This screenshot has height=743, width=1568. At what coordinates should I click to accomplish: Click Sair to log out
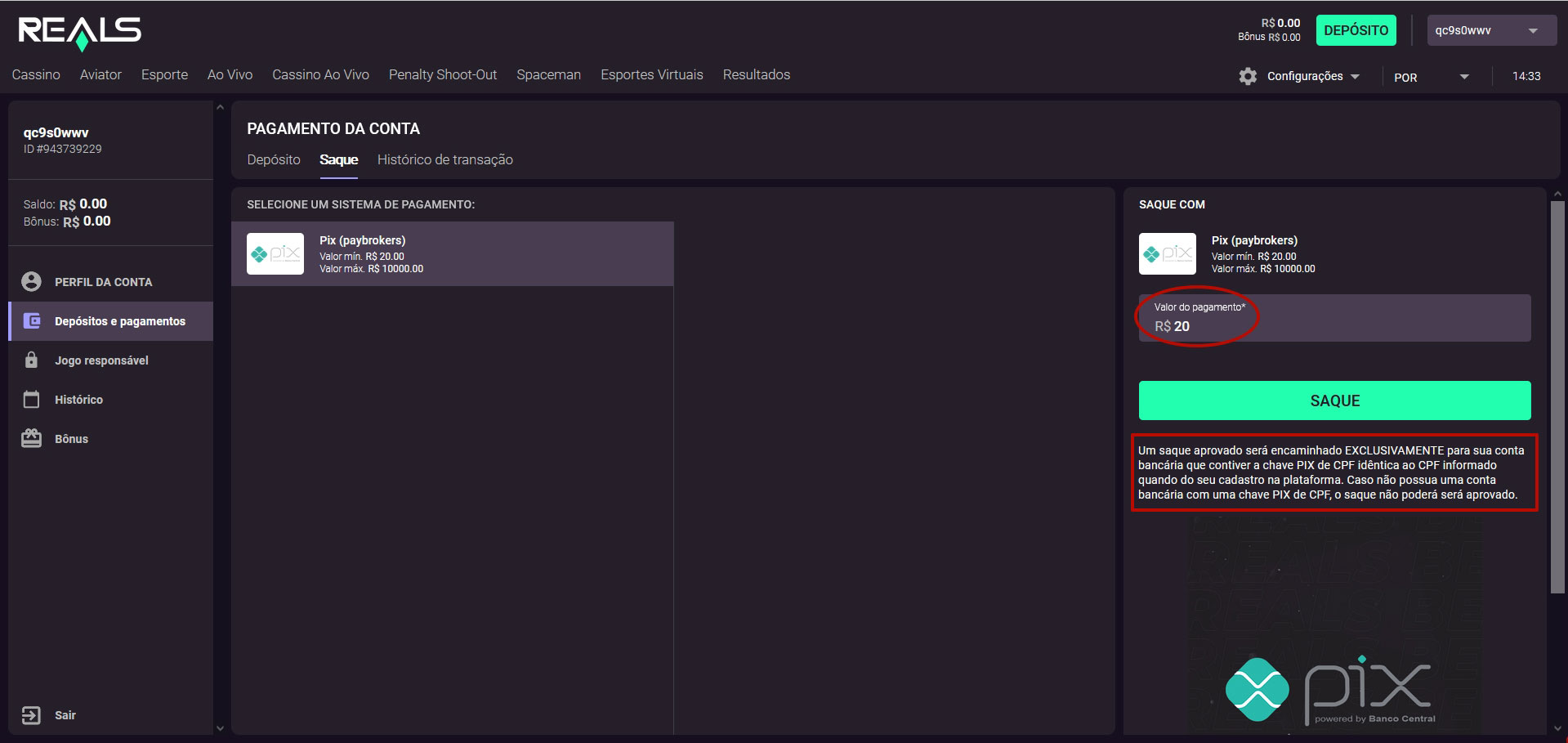point(65,715)
